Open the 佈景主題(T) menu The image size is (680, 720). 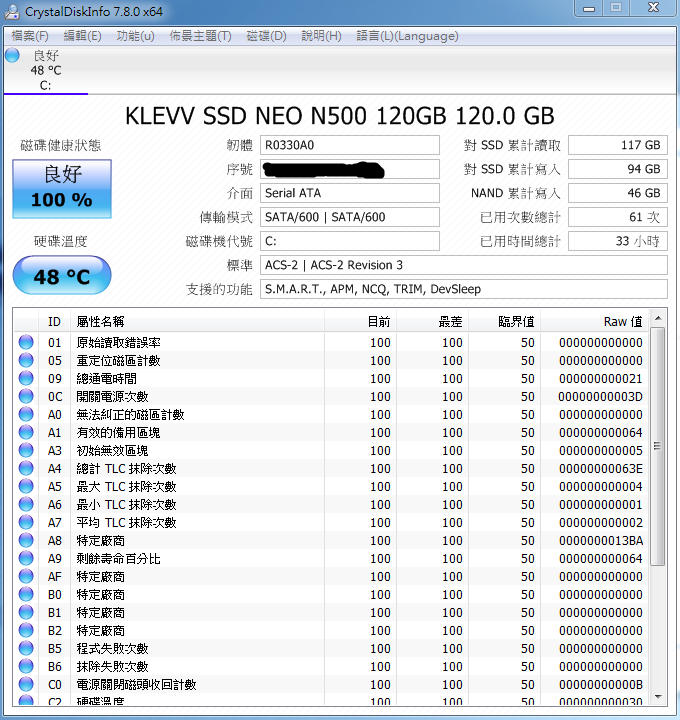pyautogui.click(x=200, y=36)
